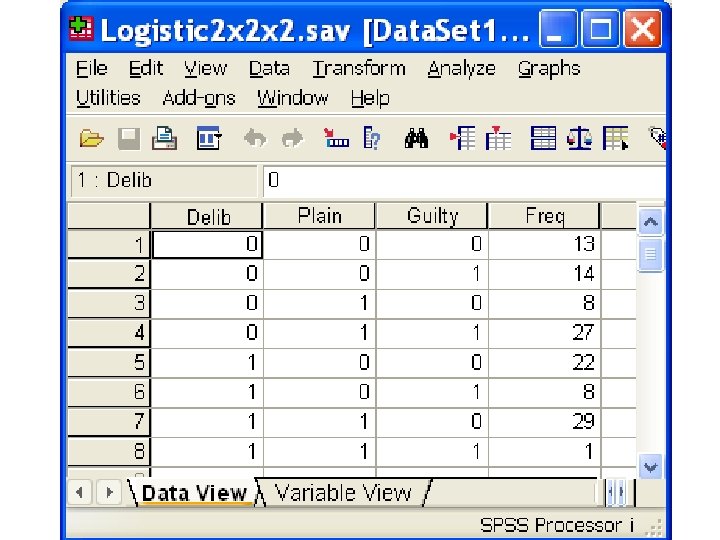Switch to the Variable View tab
This screenshot has height=540, width=720.
pyautogui.click(x=343, y=493)
